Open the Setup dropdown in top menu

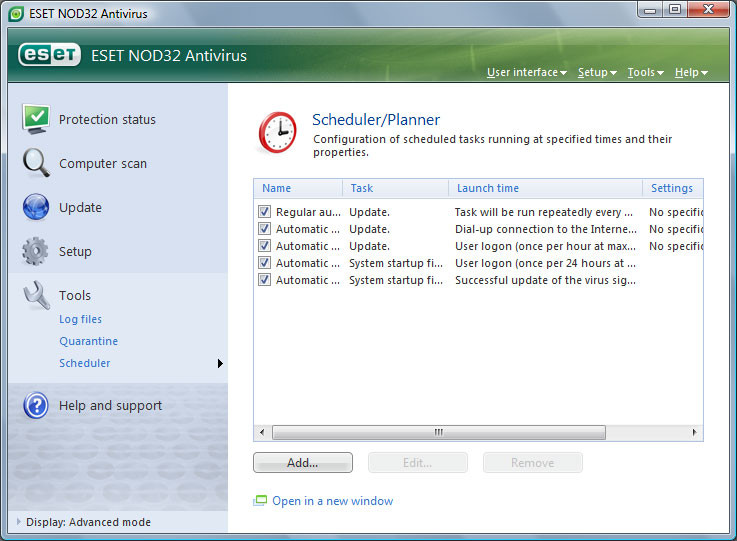(x=597, y=72)
